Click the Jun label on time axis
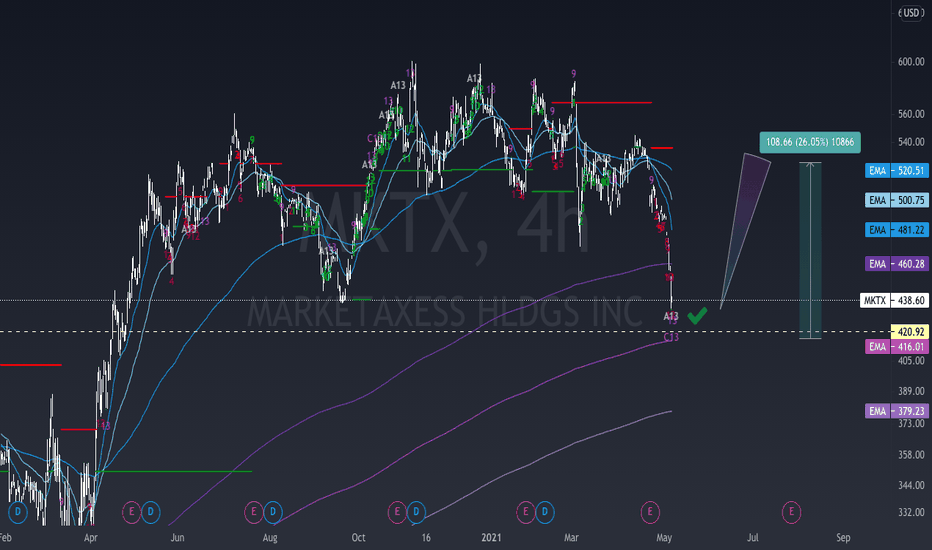 click(177, 538)
